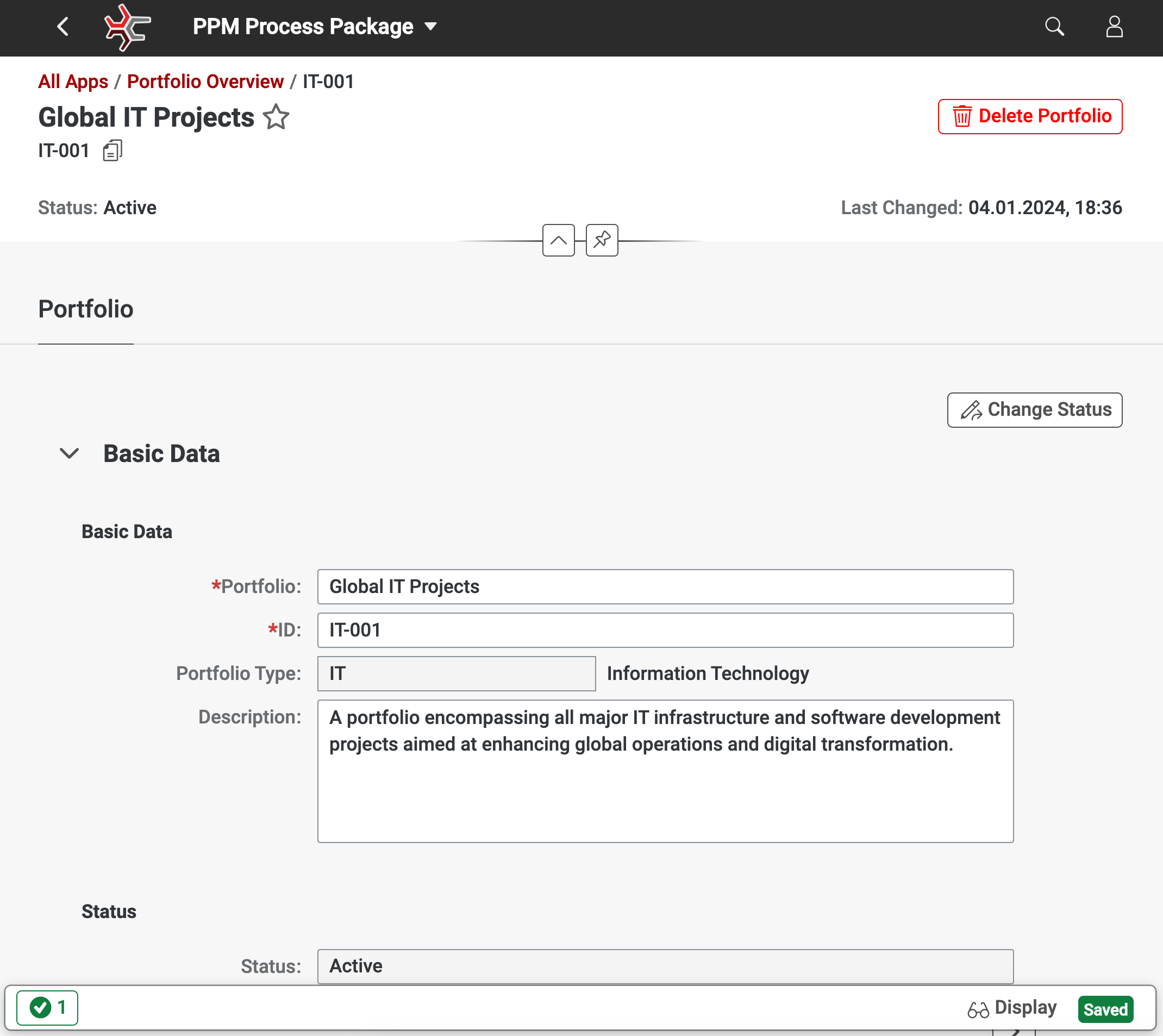Image resolution: width=1163 pixels, height=1036 pixels.
Task: Collapse header using up-arrow button
Action: click(x=558, y=240)
